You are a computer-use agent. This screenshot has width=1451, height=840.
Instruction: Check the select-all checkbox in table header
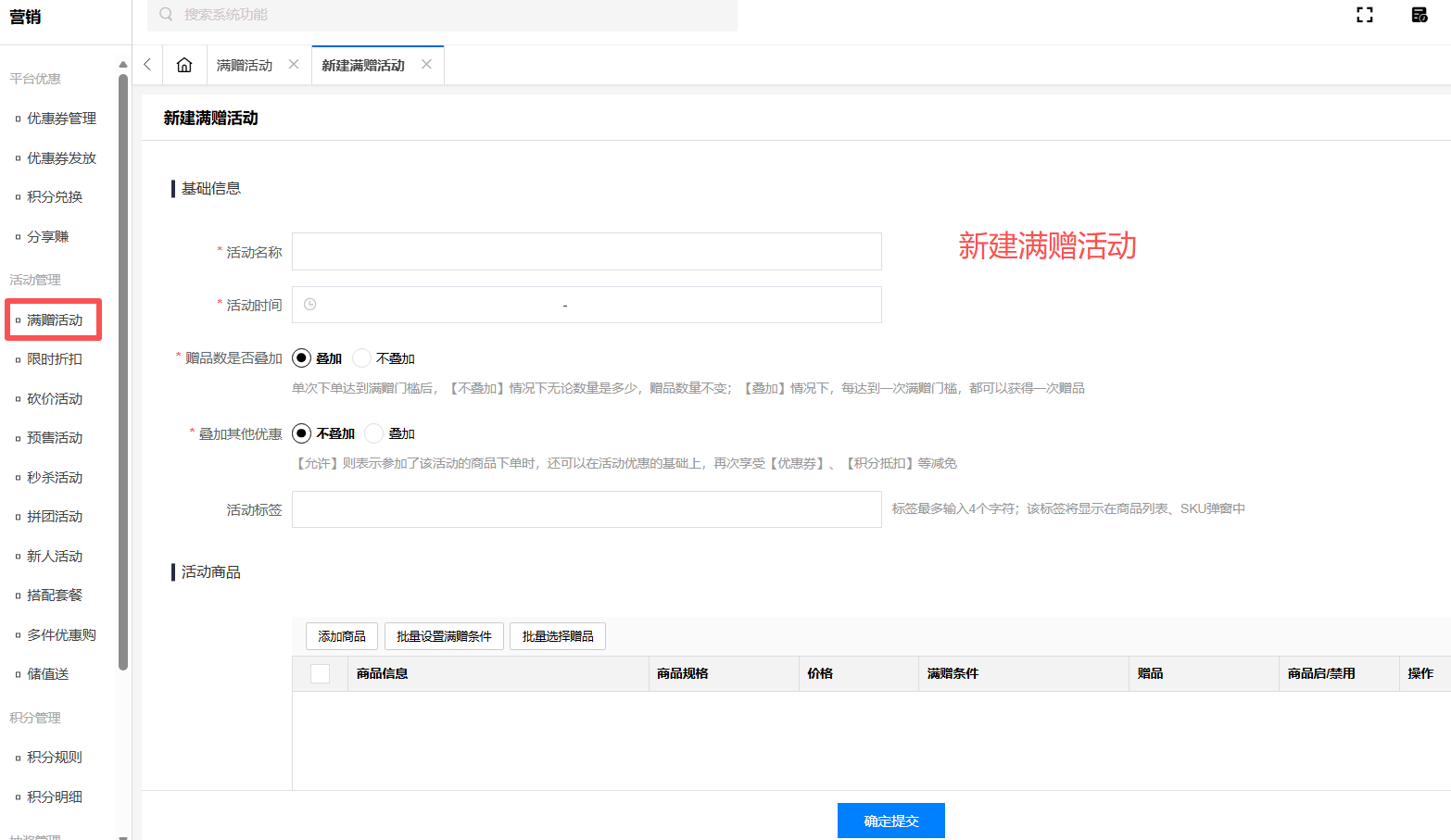pos(321,673)
